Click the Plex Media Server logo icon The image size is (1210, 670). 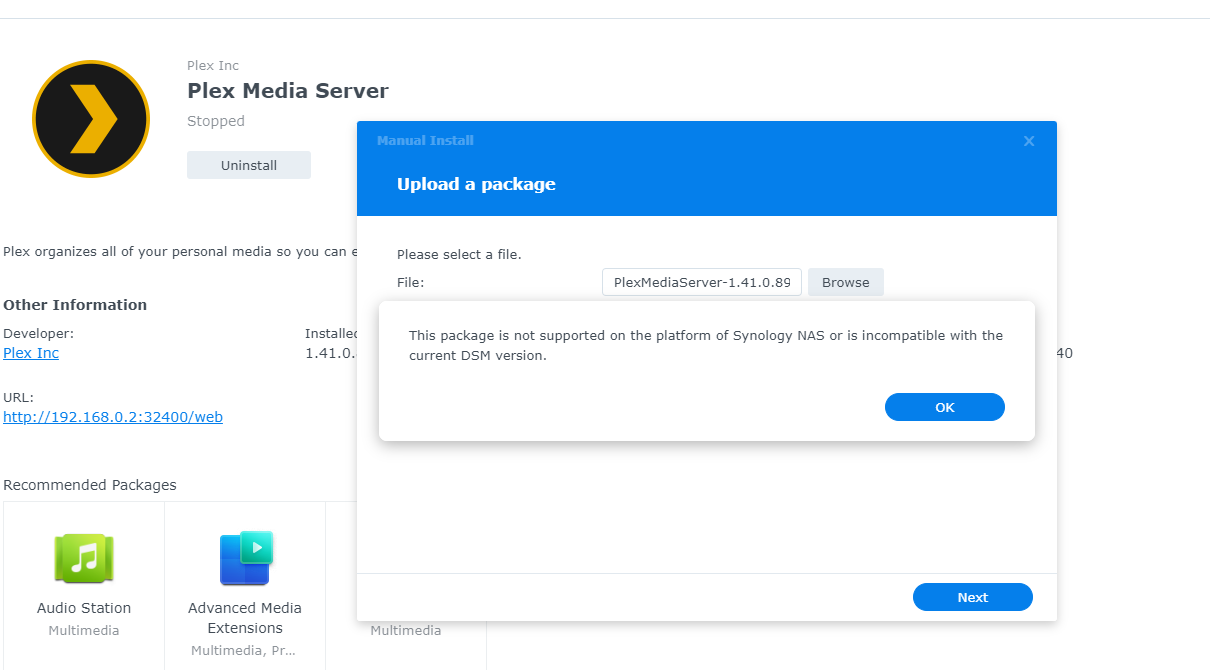(x=91, y=119)
